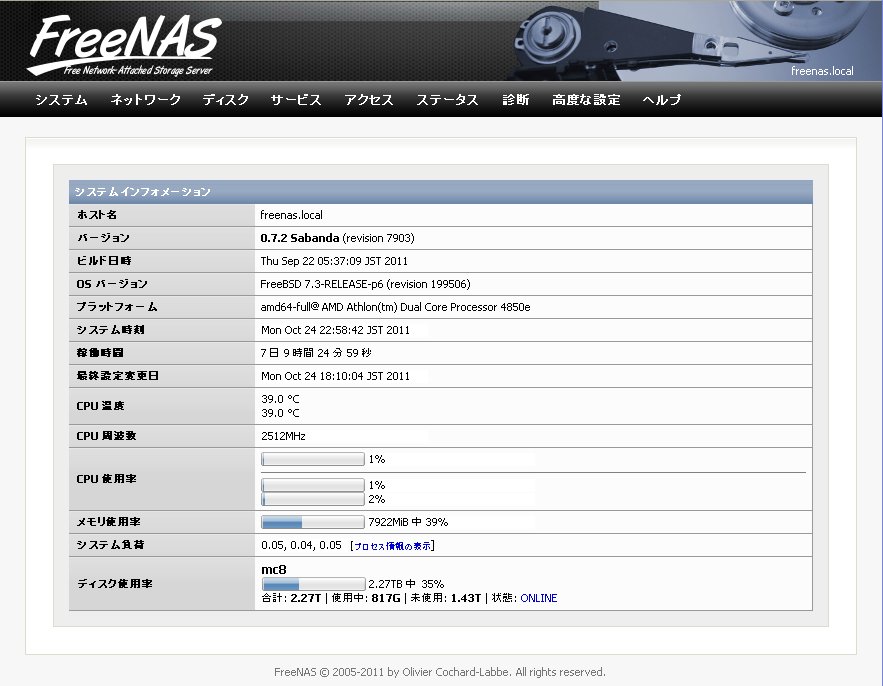This screenshot has width=883, height=686.
Task: Click the freenas.local hostname in header
Action: pyautogui.click(x=821, y=71)
